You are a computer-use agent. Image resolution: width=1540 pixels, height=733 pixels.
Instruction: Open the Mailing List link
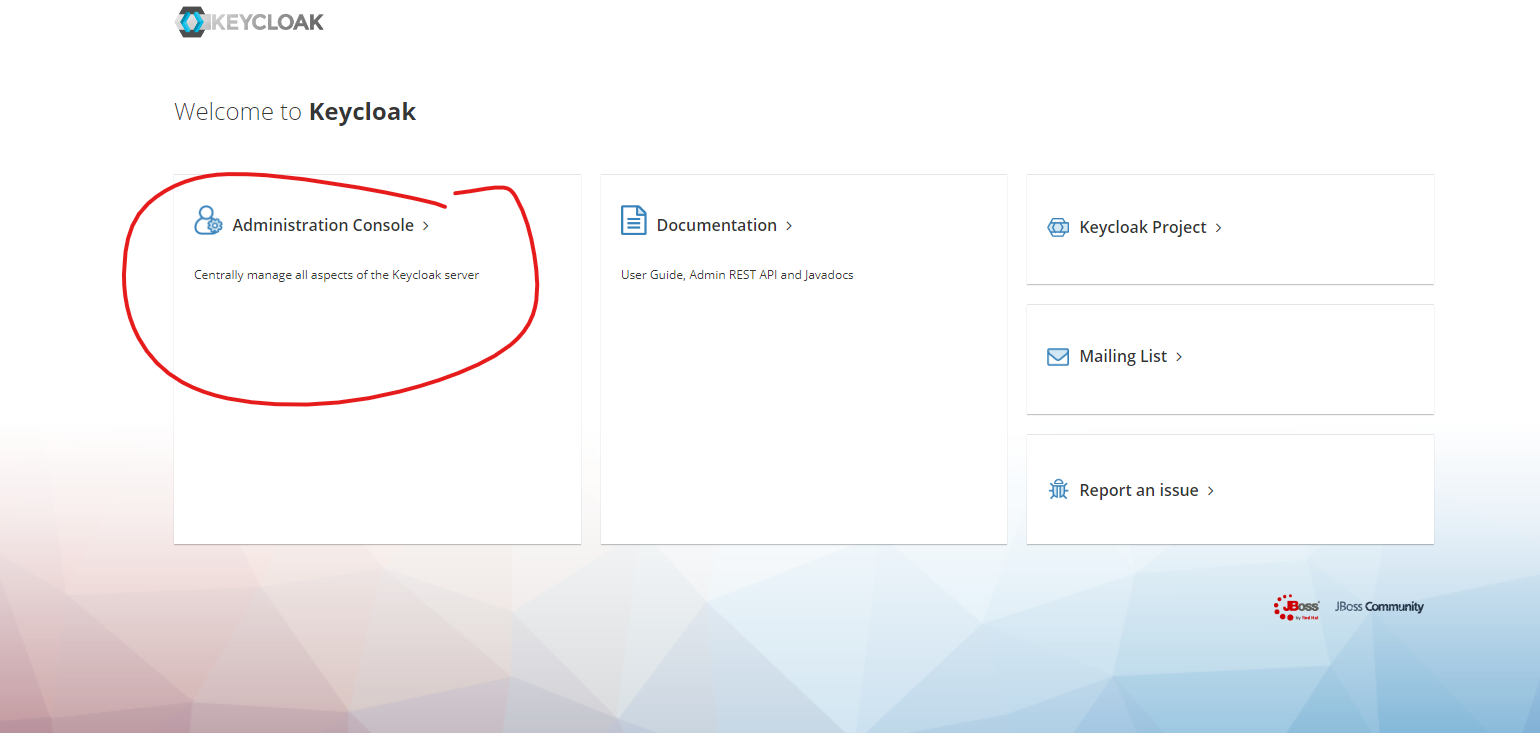pyautogui.click(x=1123, y=356)
